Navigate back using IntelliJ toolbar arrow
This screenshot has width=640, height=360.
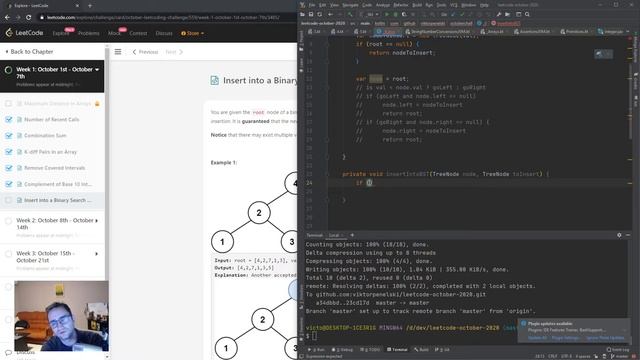pyautogui.click(x=331, y=14)
